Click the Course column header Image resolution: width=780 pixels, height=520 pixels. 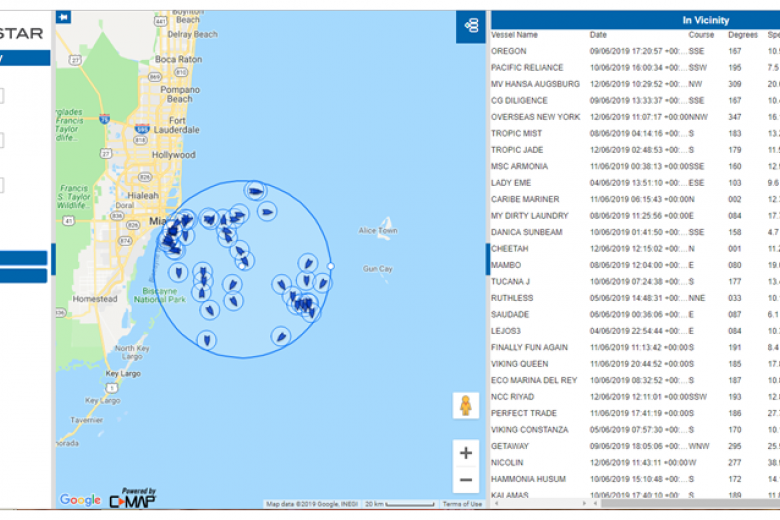click(x=701, y=35)
